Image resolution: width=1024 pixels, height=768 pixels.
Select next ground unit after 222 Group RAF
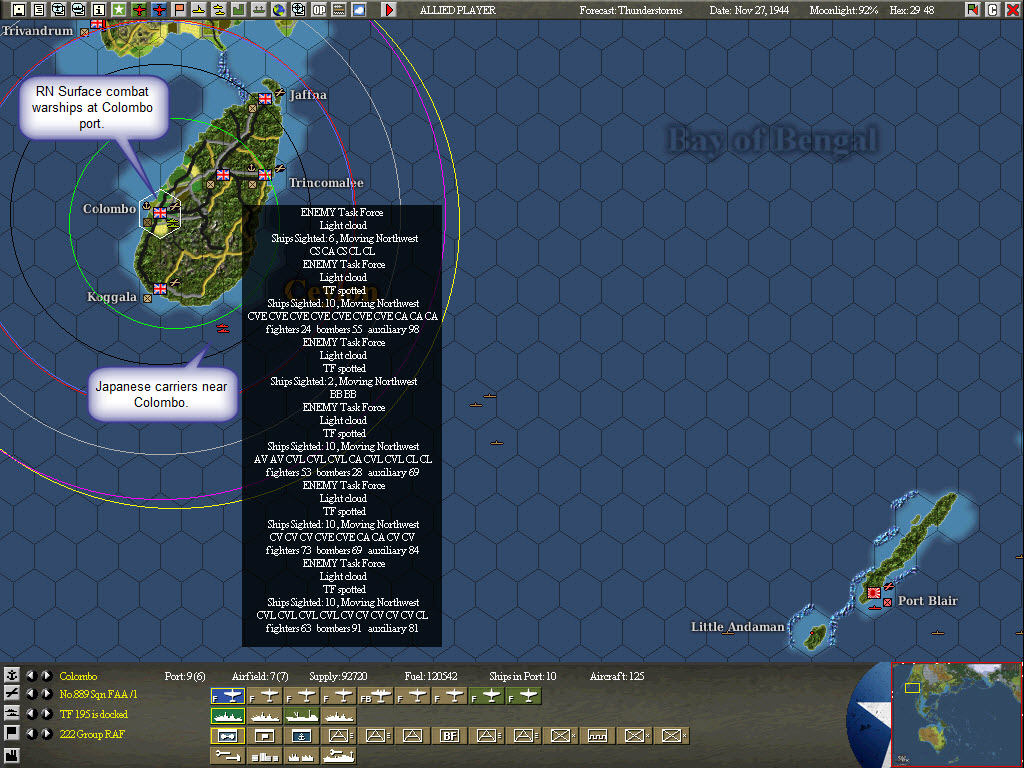point(47,733)
